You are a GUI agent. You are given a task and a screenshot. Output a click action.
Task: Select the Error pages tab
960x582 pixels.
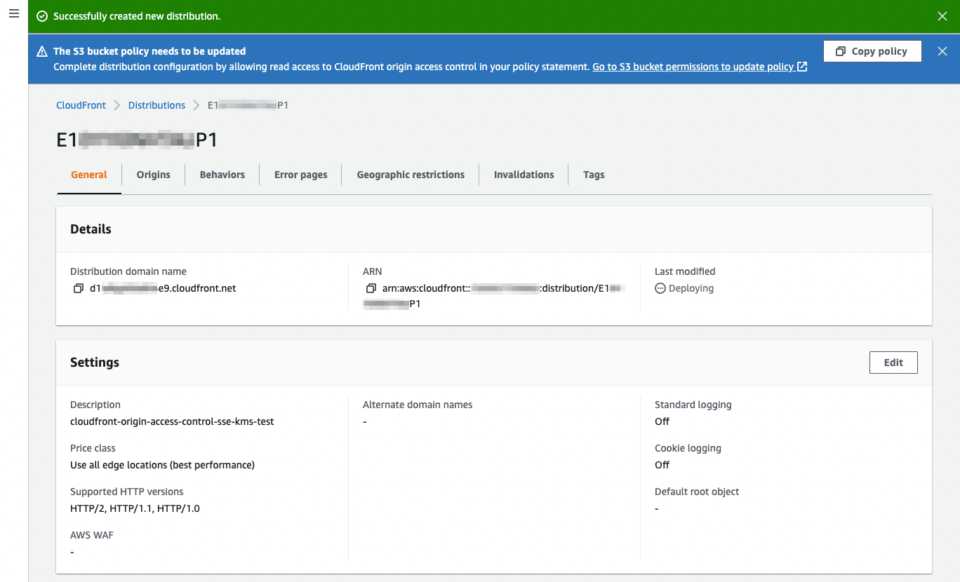point(300,174)
